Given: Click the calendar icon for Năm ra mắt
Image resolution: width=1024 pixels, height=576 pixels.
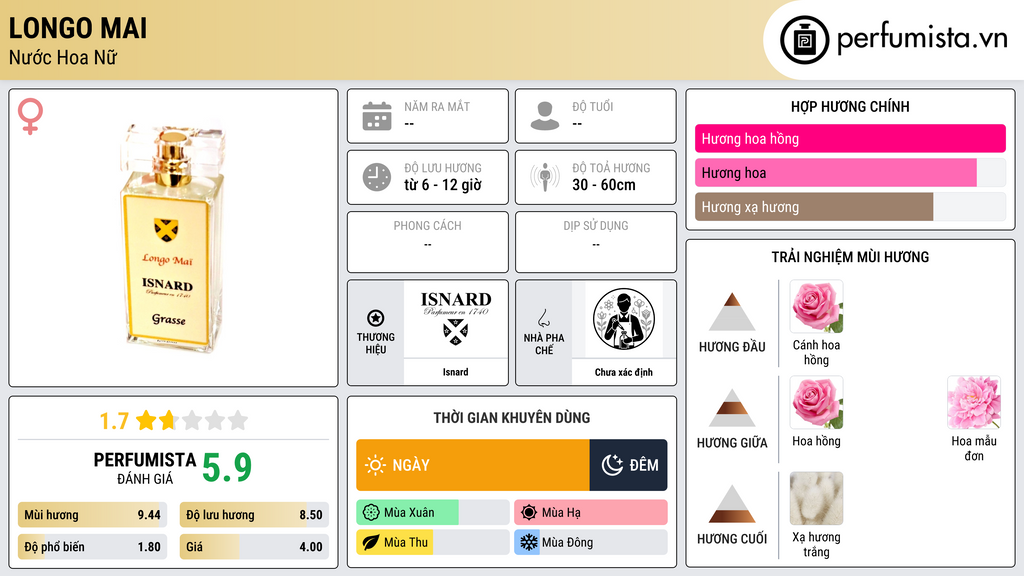Looking at the screenshot, I should coord(377,116).
